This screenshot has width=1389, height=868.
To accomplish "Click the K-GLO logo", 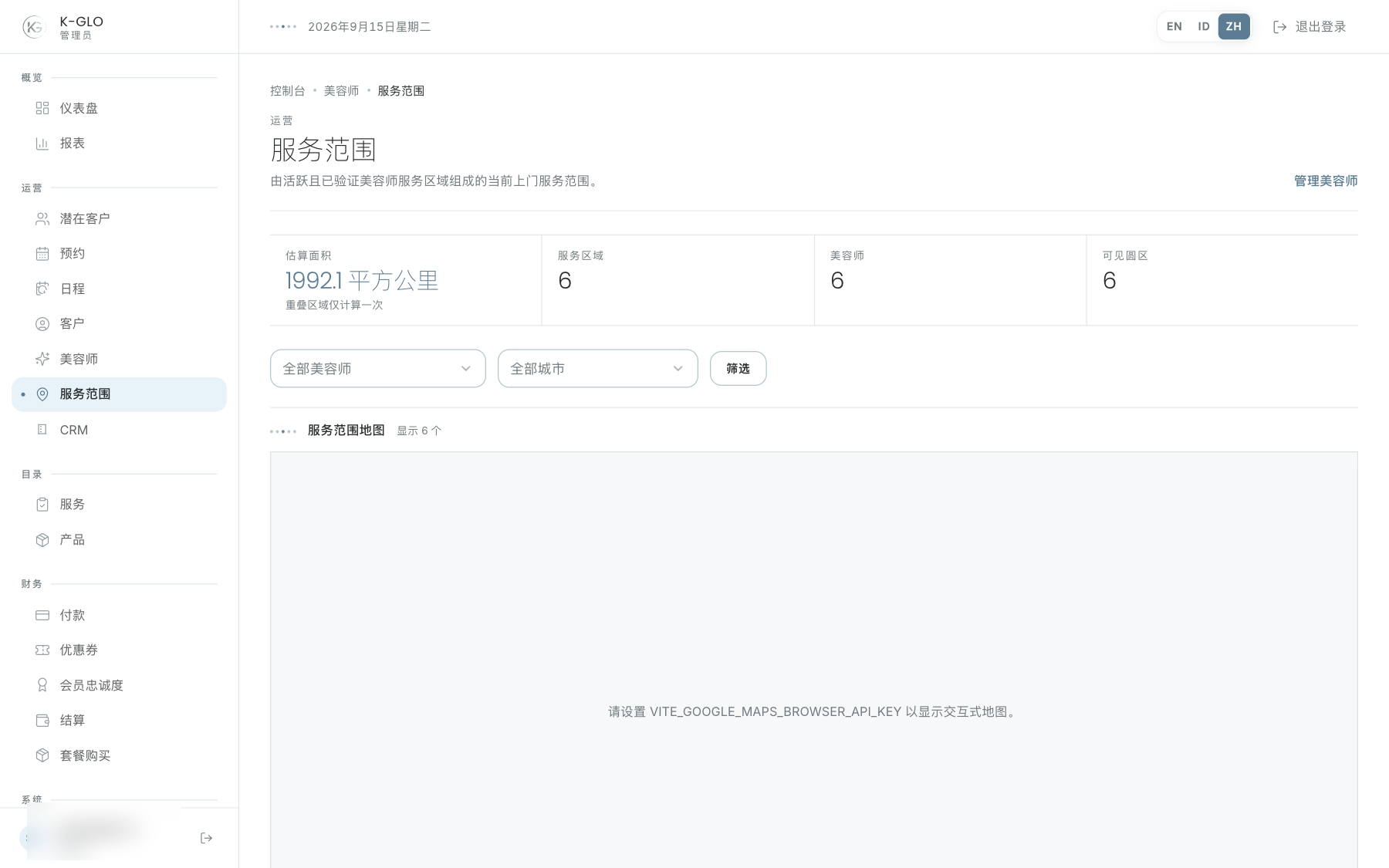I will [x=34, y=27].
